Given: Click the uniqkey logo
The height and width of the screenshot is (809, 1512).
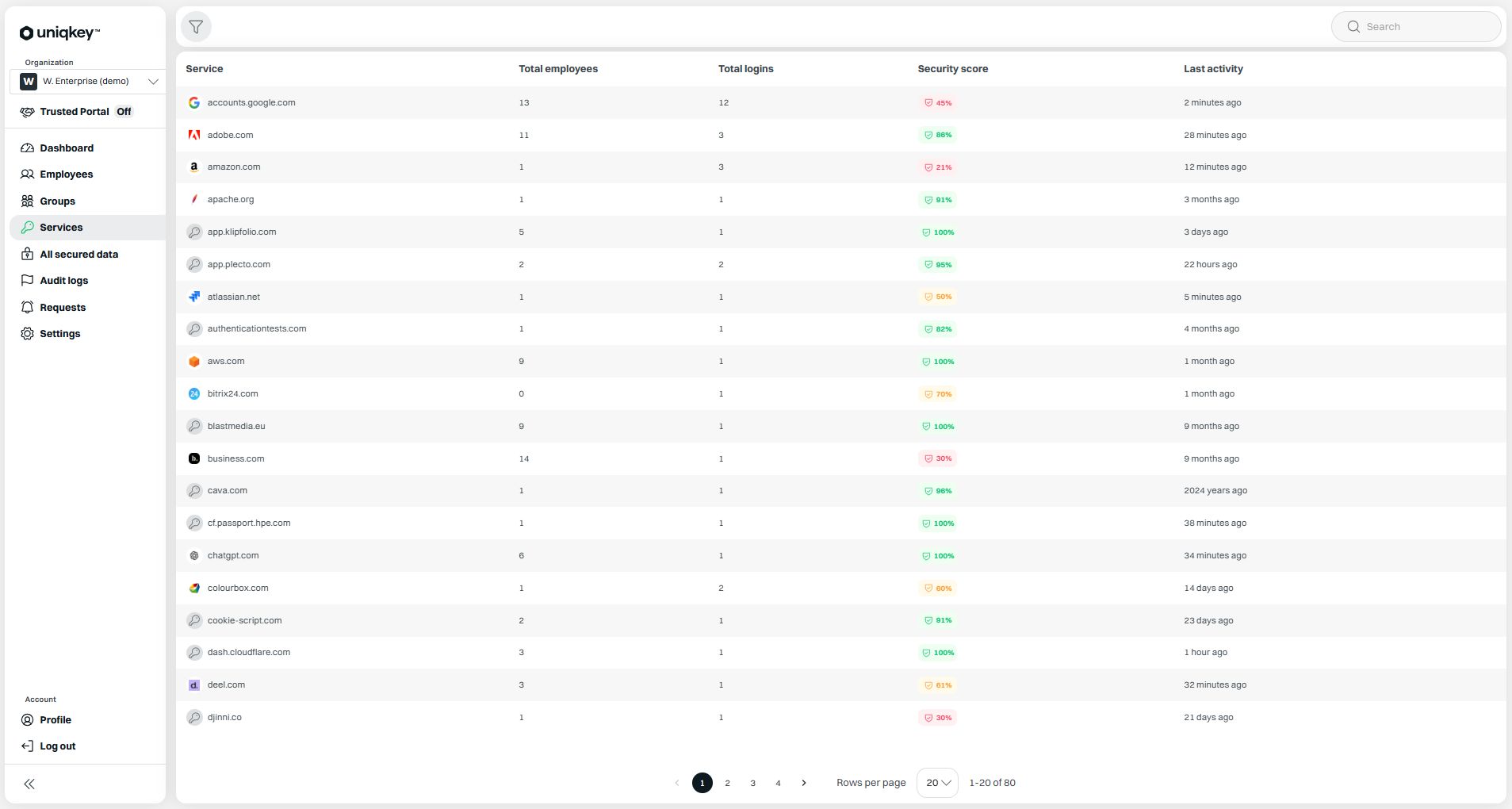Looking at the screenshot, I should 59,33.
